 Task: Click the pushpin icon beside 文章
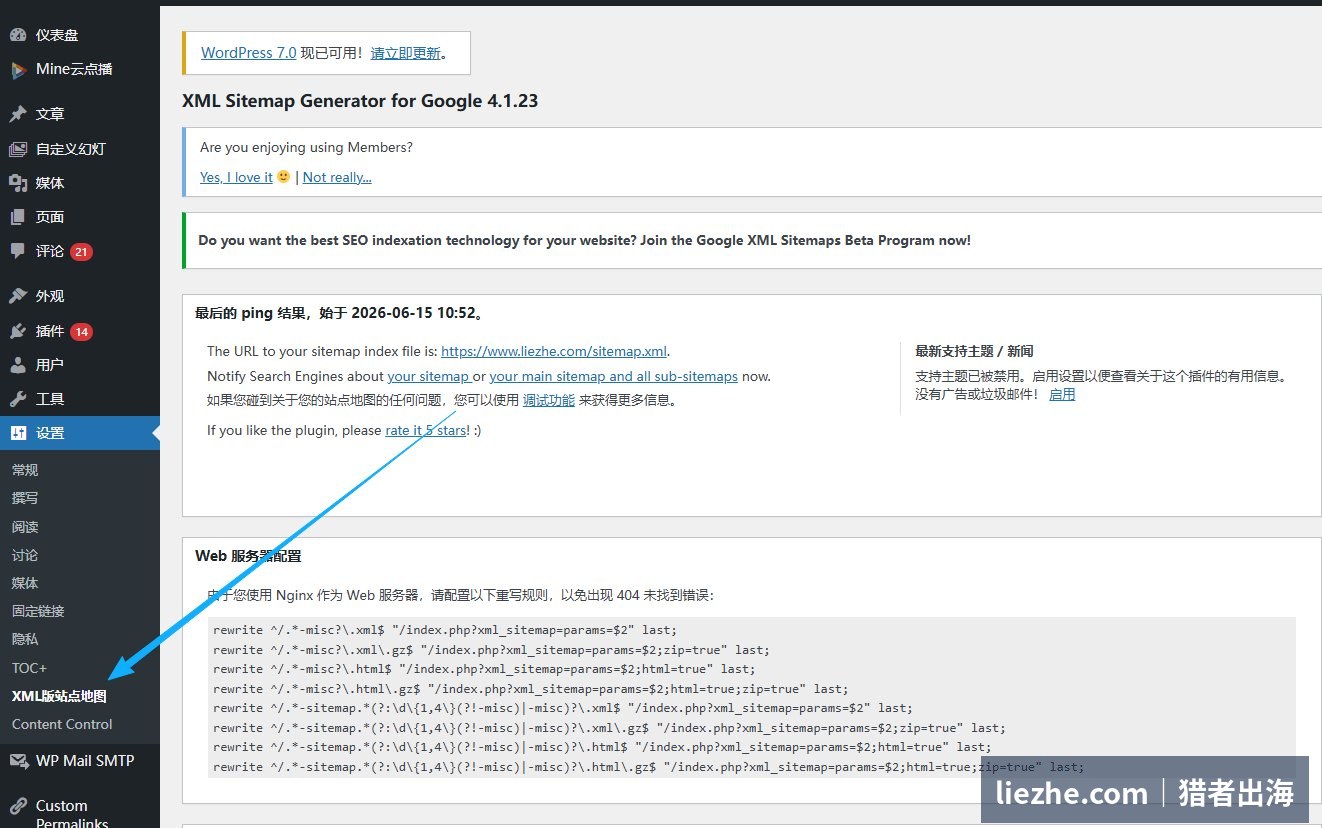coord(18,114)
